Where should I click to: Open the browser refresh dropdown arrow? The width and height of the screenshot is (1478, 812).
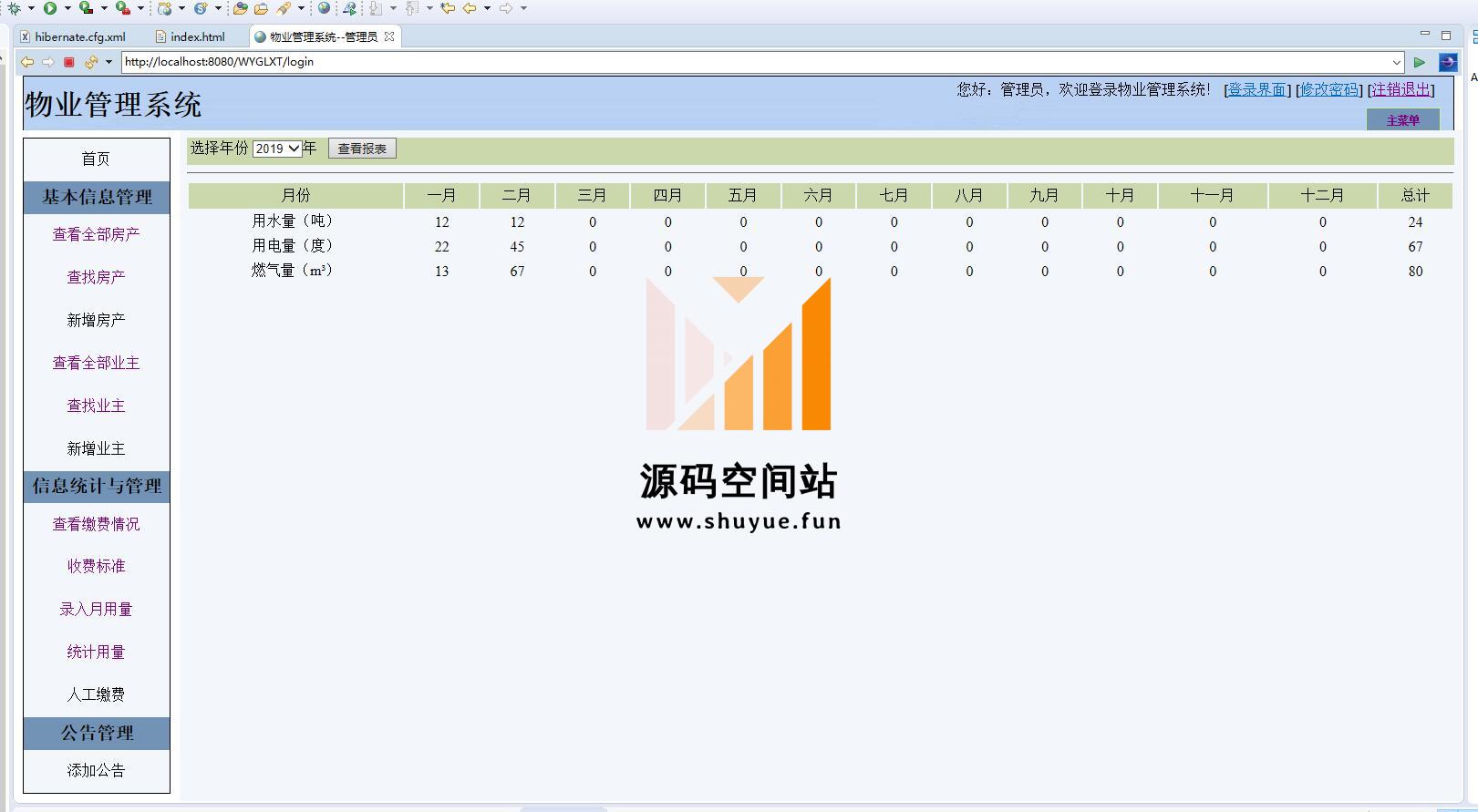[x=109, y=62]
